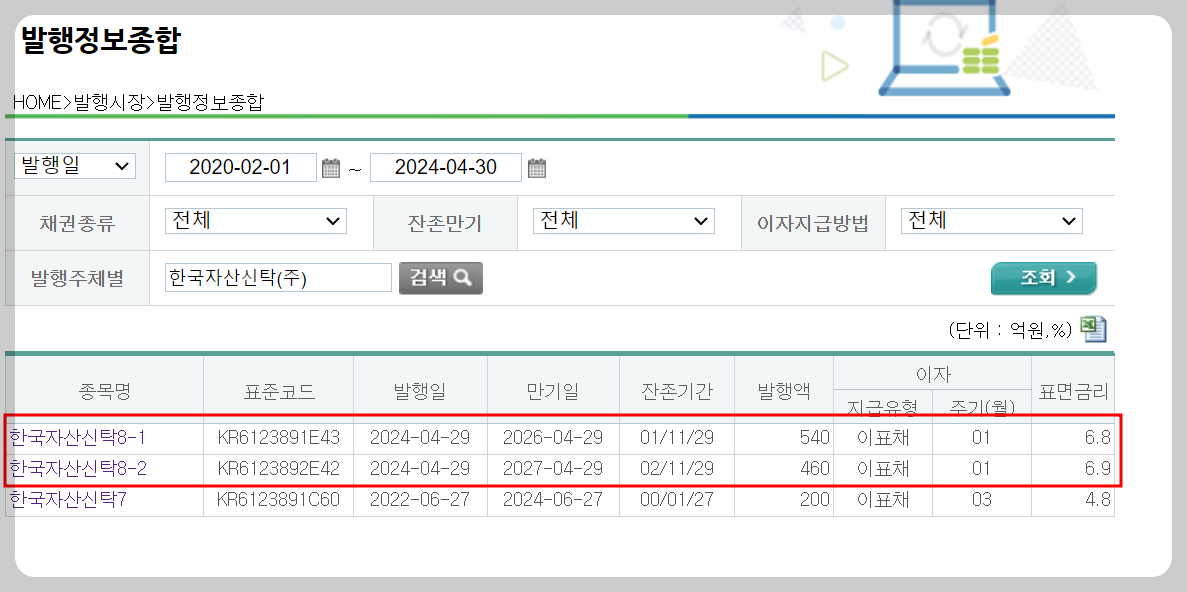Screen dimensions: 1187x592
Task: Click issue amount 540
Action: point(815,438)
